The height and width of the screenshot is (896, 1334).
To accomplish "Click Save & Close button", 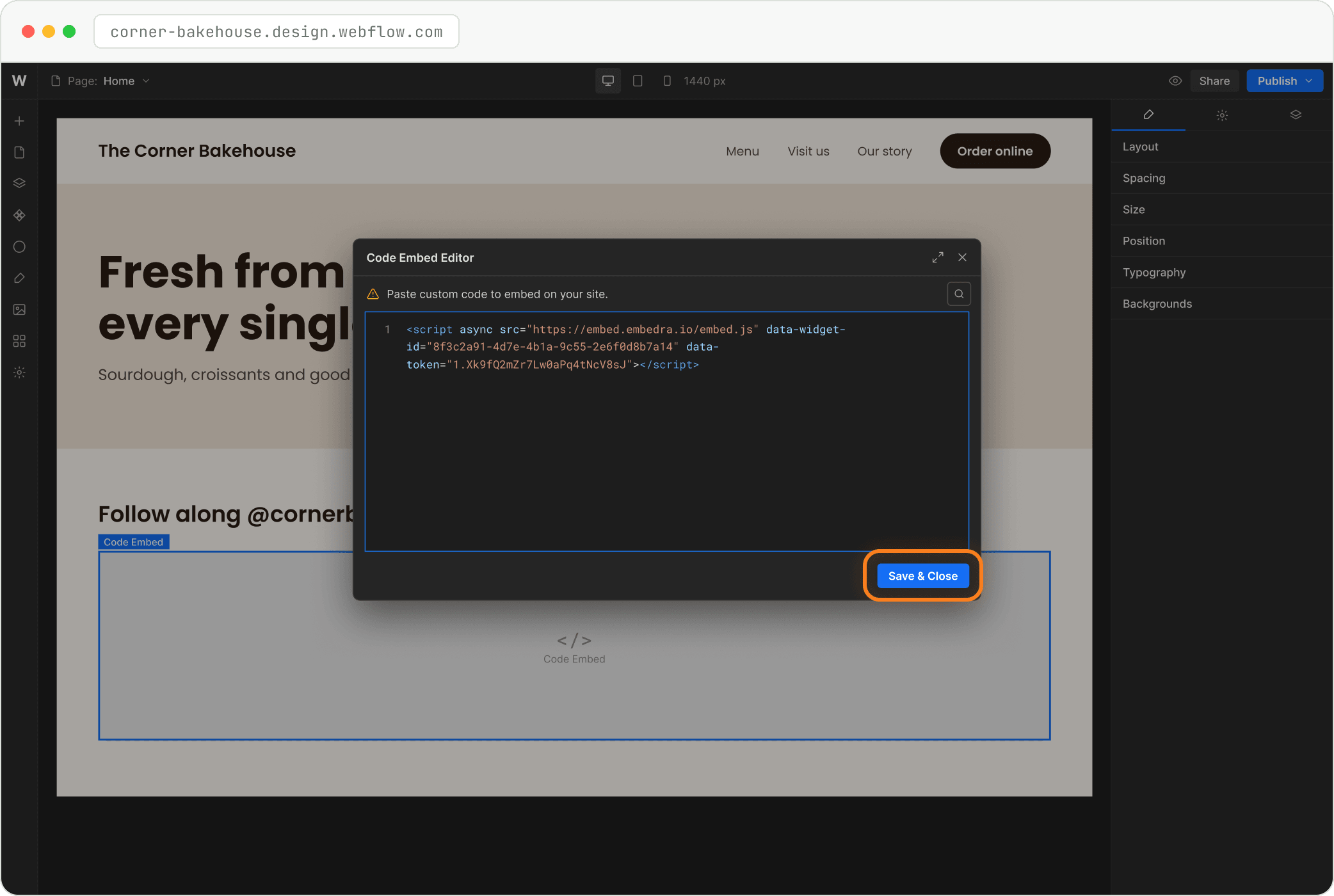I will point(923,576).
